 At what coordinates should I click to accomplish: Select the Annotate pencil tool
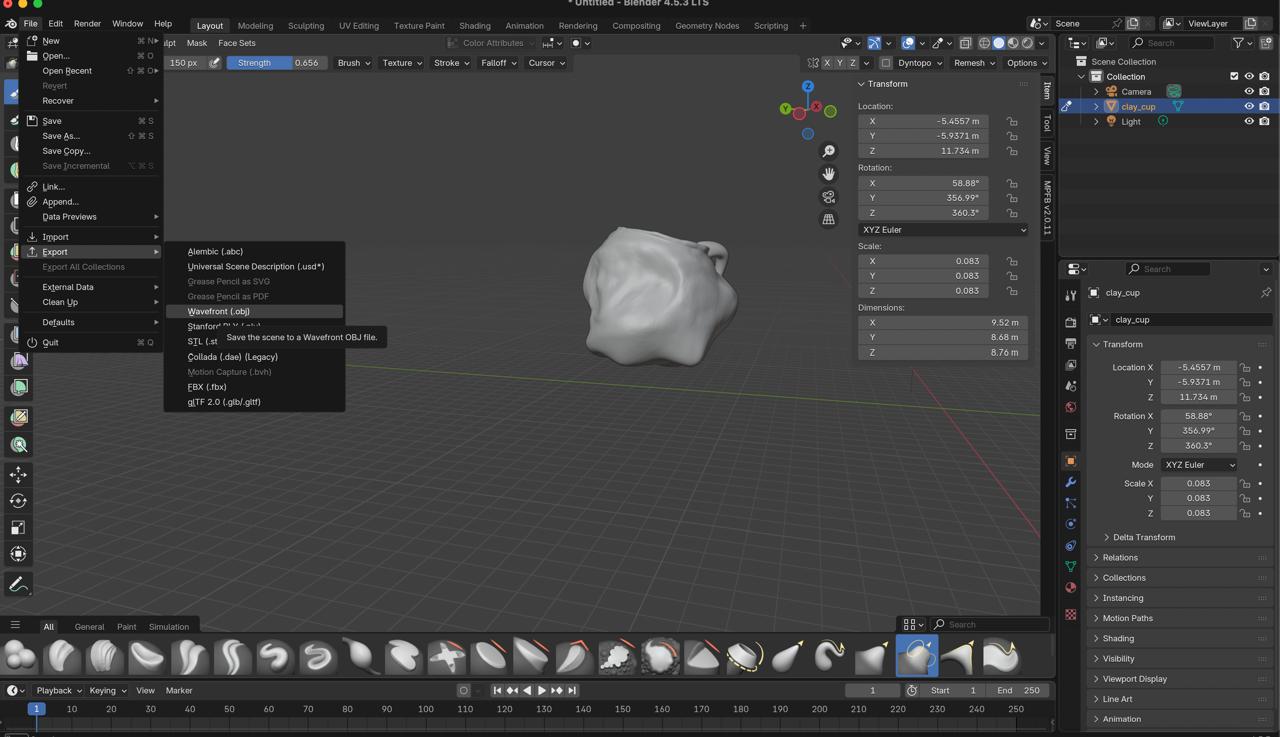18,584
